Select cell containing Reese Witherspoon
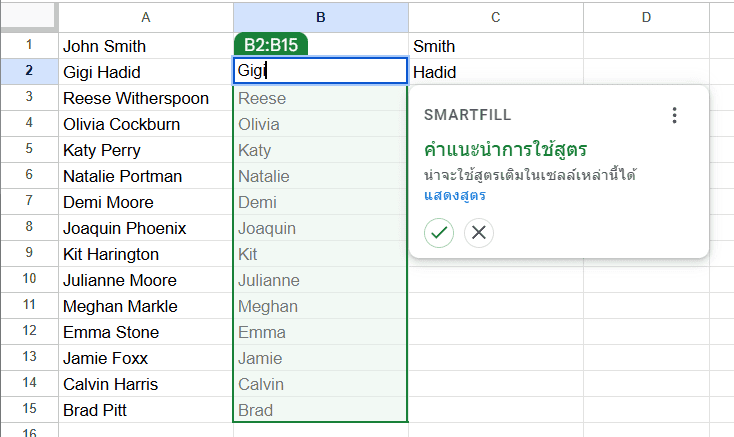Viewport: 734px width, 437px height. (x=146, y=98)
